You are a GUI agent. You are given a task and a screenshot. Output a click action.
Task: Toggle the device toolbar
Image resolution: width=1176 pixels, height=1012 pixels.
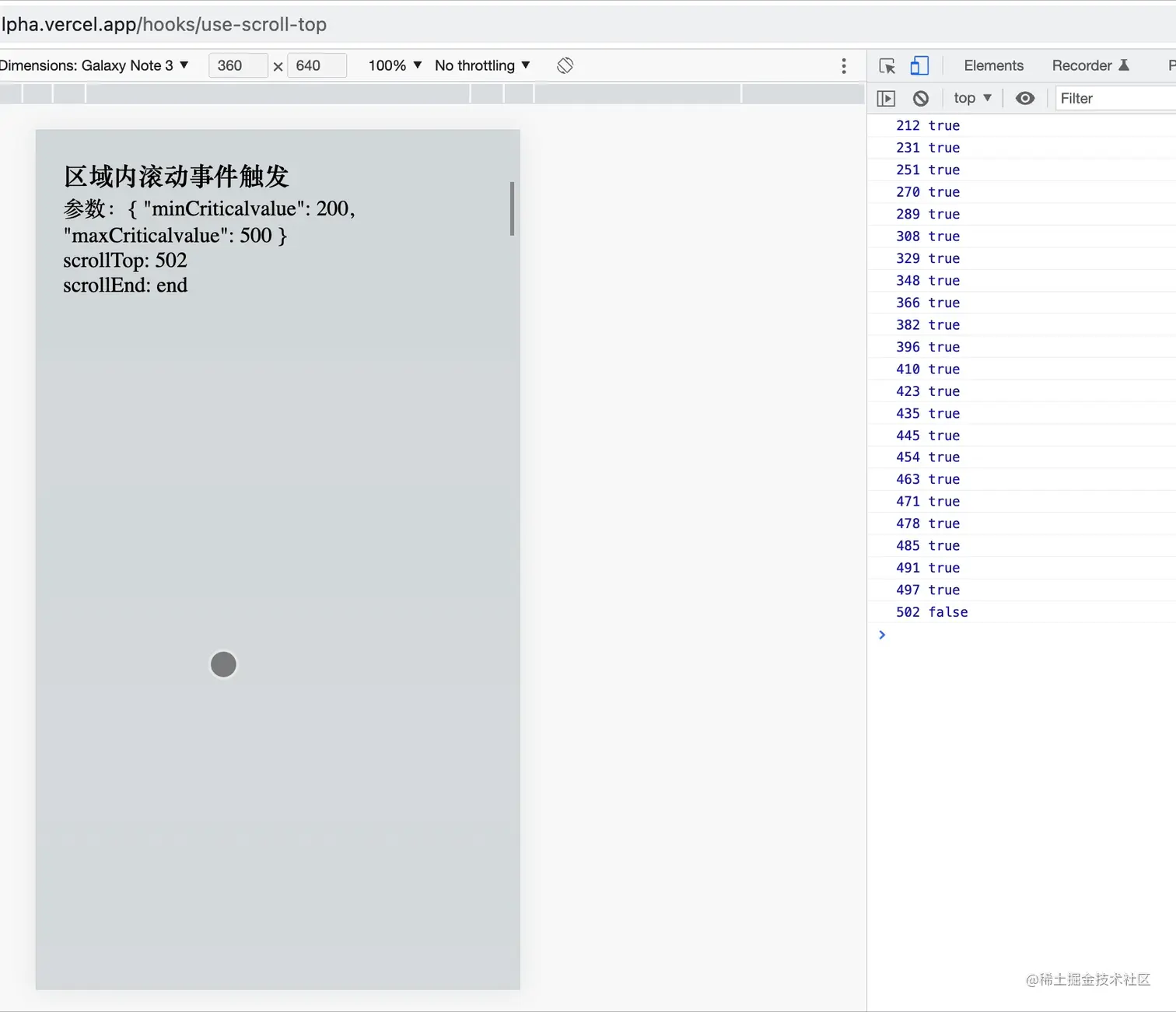pyautogui.click(x=919, y=65)
